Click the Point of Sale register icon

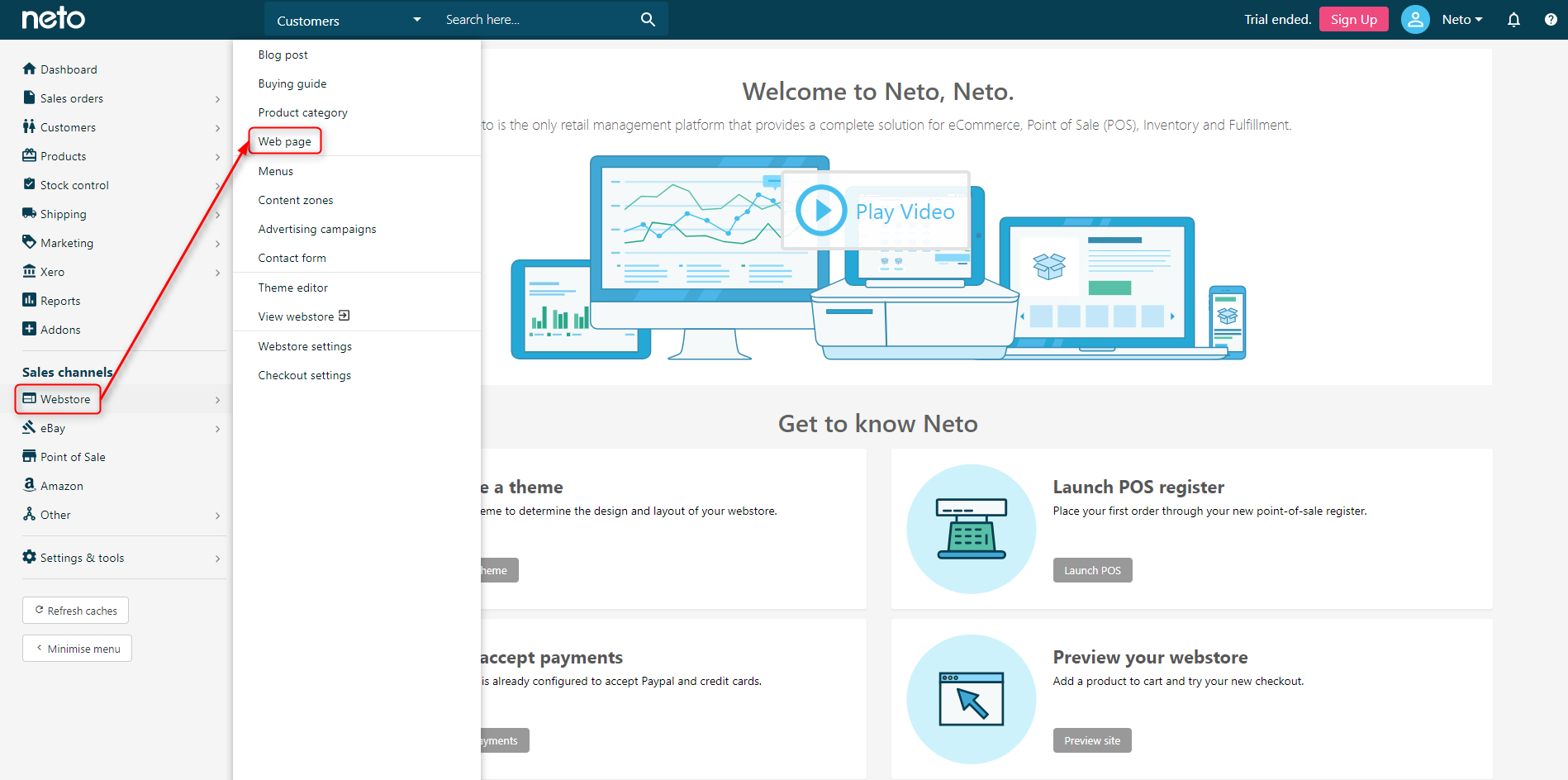[x=29, y=456]
